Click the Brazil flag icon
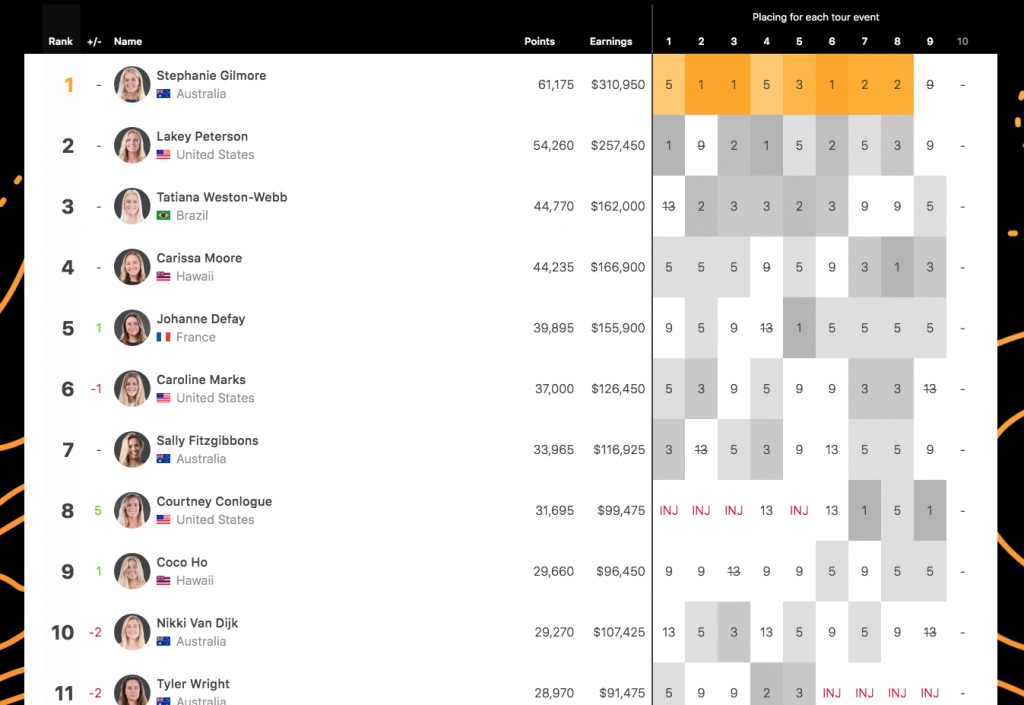 (x=163, y=215)
